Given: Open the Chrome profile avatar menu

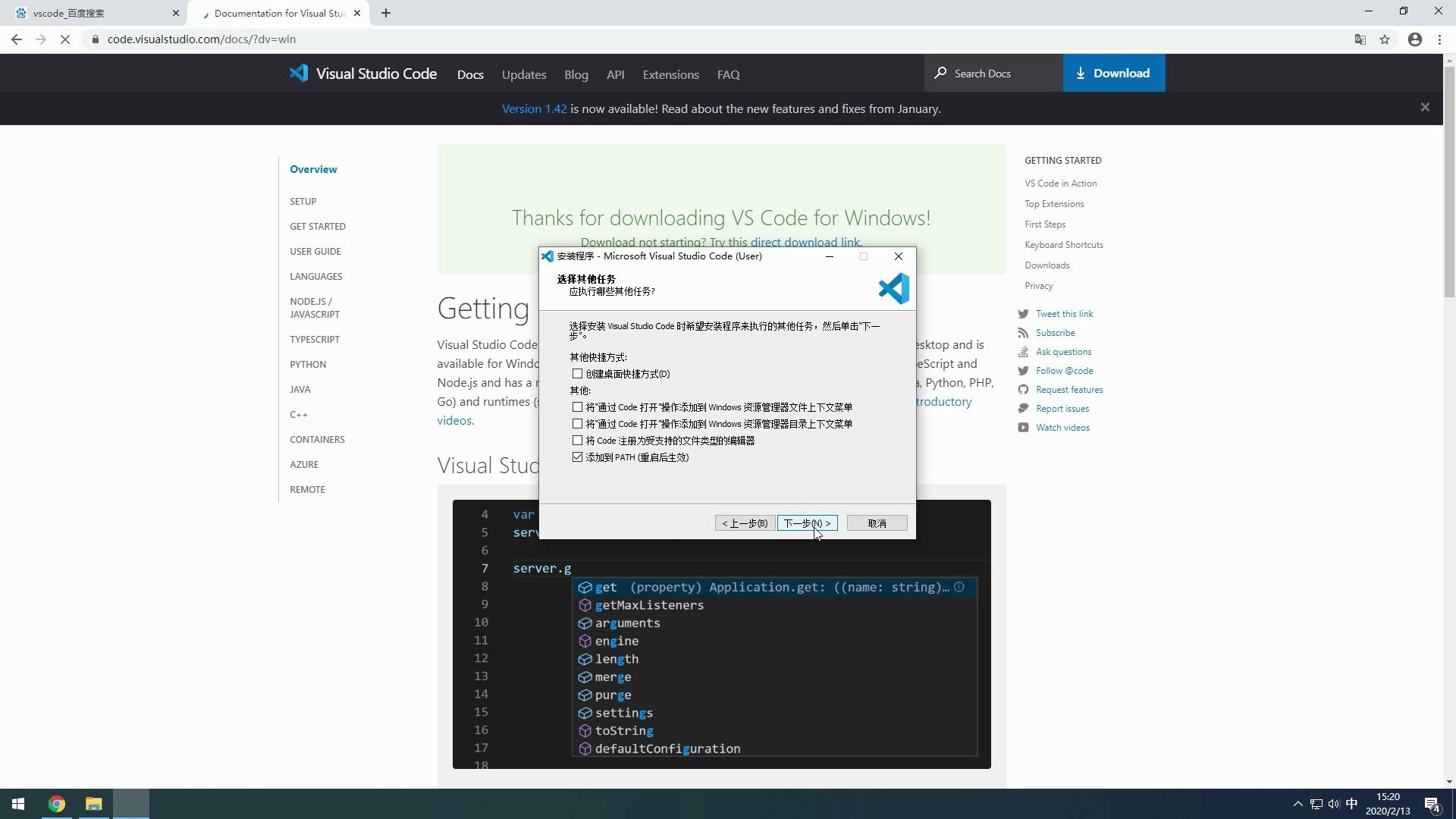Looking at the screenshot, I should pyautogui.click(x=1414, y=39).
